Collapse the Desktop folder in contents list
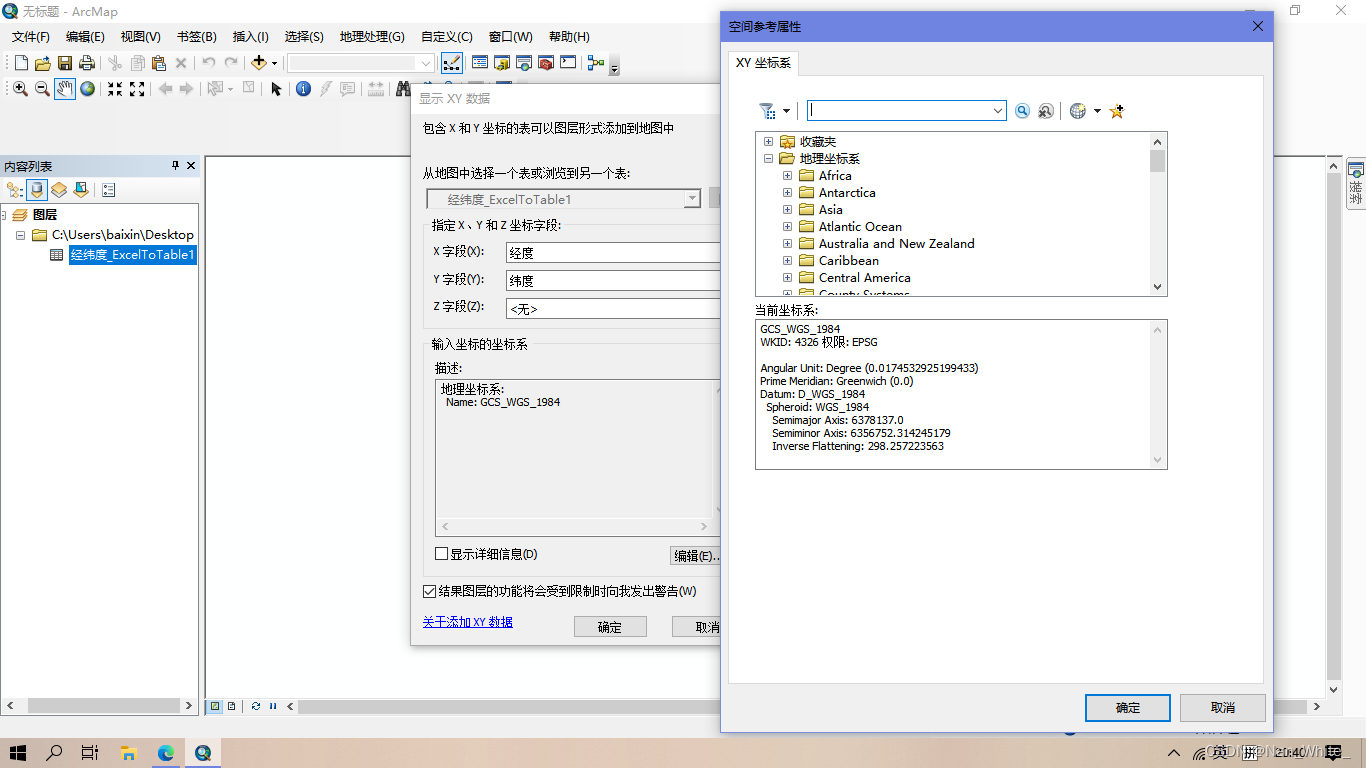 pyautogui.click(x=21, y=235)
